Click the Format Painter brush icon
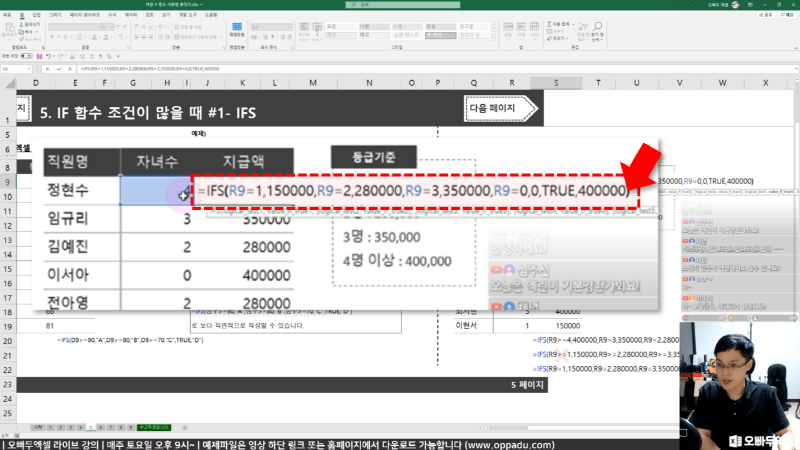Image resolution: width=800 pixels, height=450 pixels. point(21,39)
